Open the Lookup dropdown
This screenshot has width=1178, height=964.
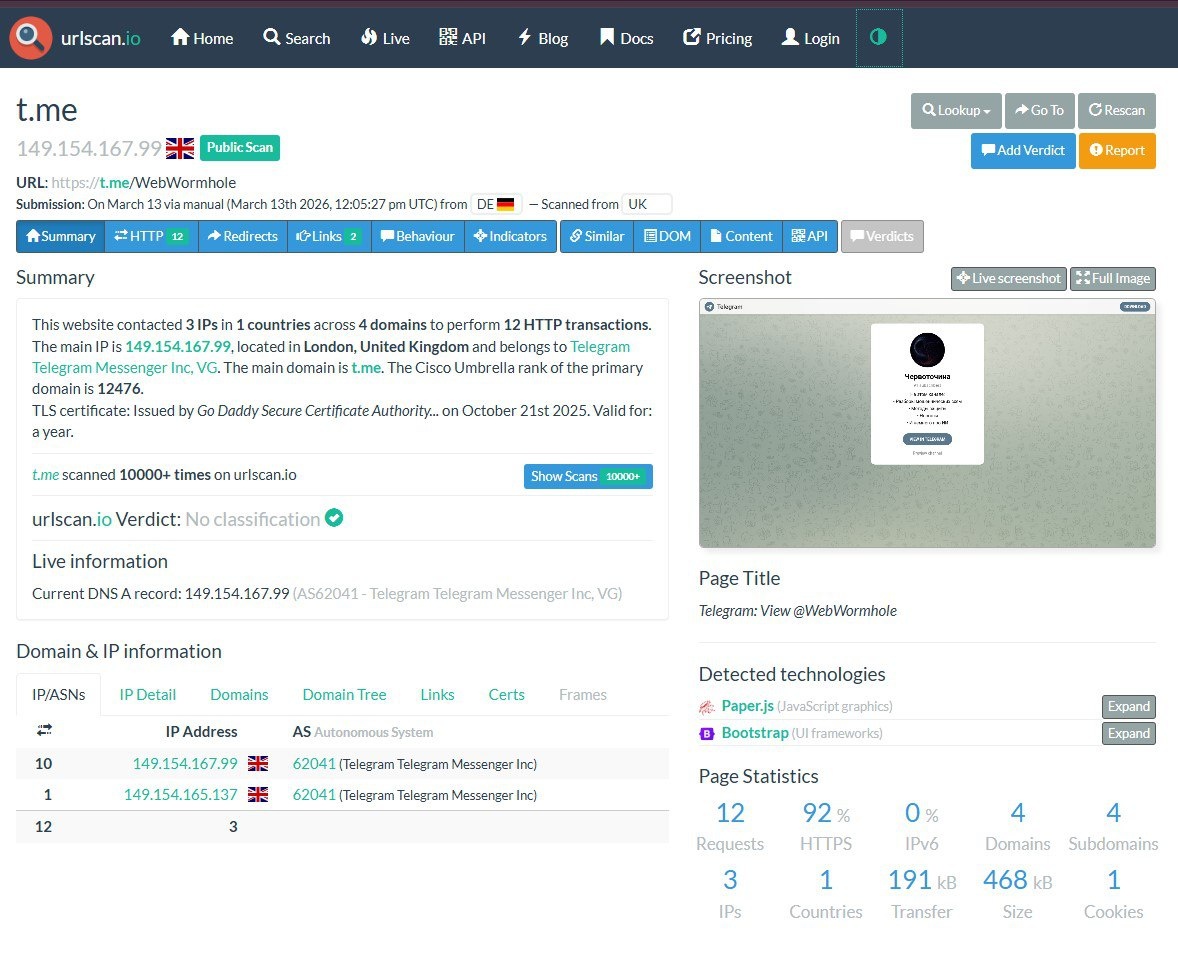[956, 110]
